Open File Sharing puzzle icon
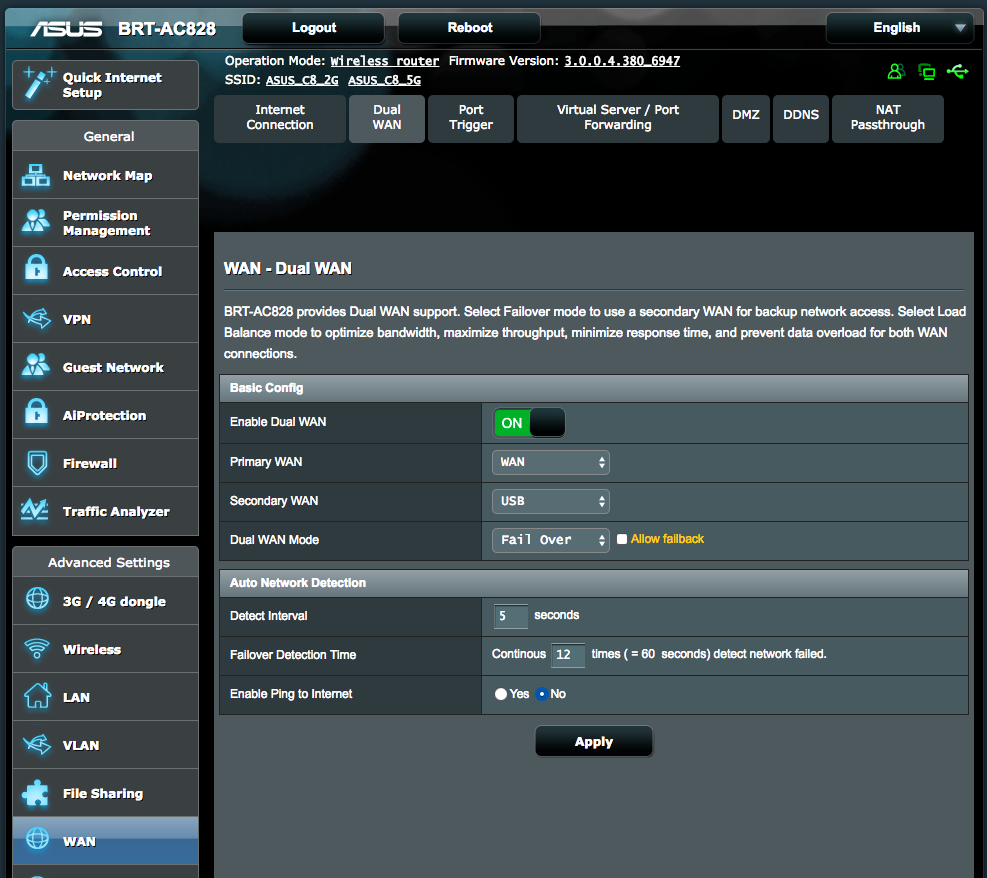The image size is (987, 878). pyautogui.click(x=36, y=793)
